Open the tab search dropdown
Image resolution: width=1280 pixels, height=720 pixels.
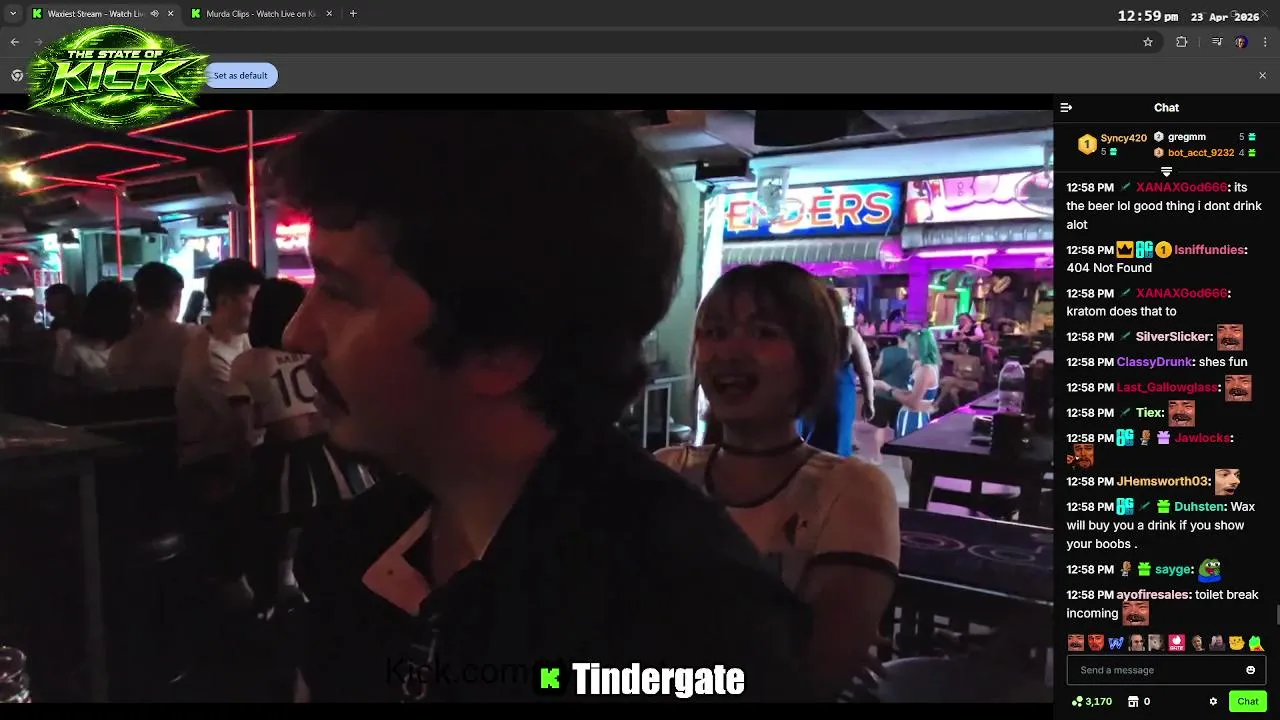point(13,14)
